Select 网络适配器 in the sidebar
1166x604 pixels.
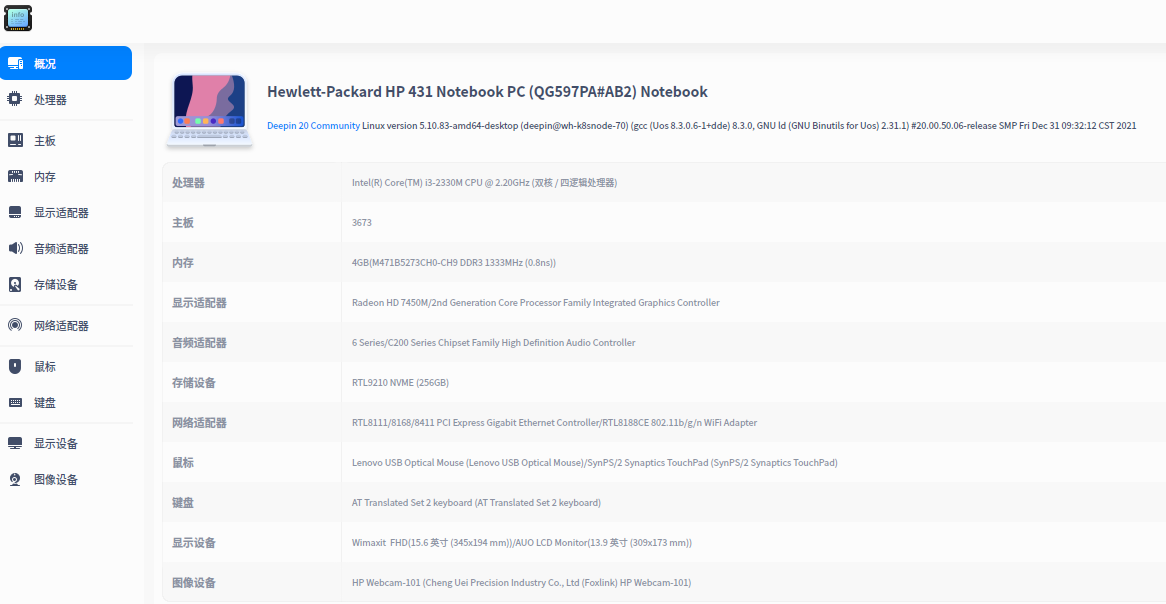(x=66, y=326)
